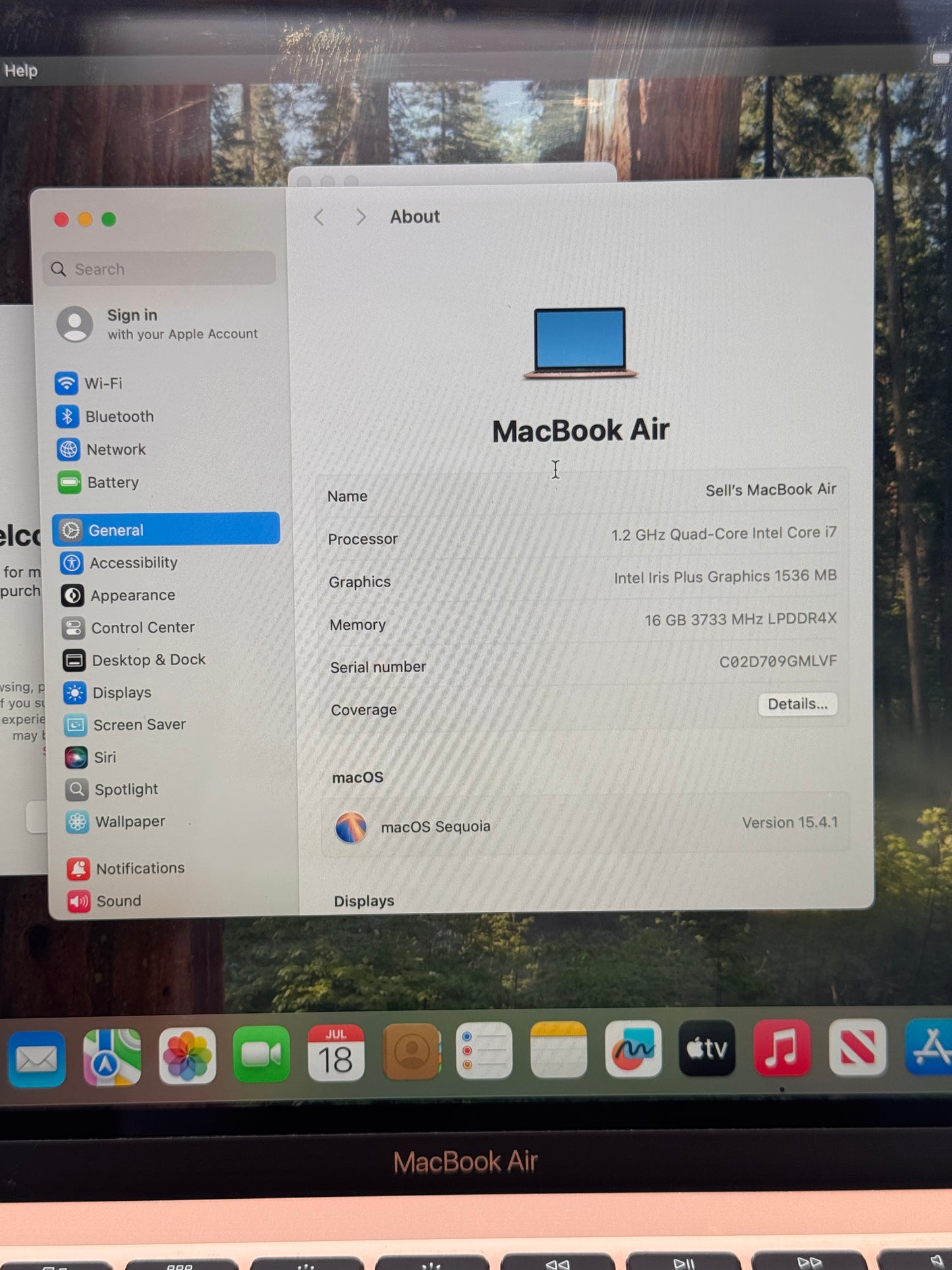Open Displays settings in sidebar
The image size is (952, 1270).
tap(108, 693)
